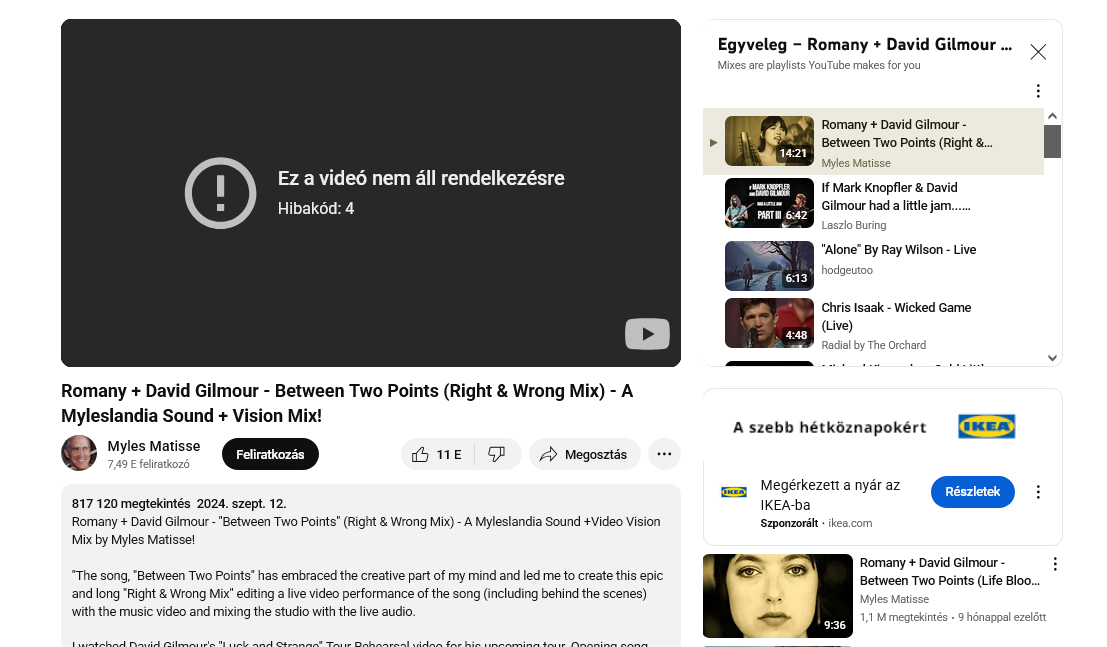Open the "Alone" By Ray Wilson thumbnail

click(x=769, y=266)
